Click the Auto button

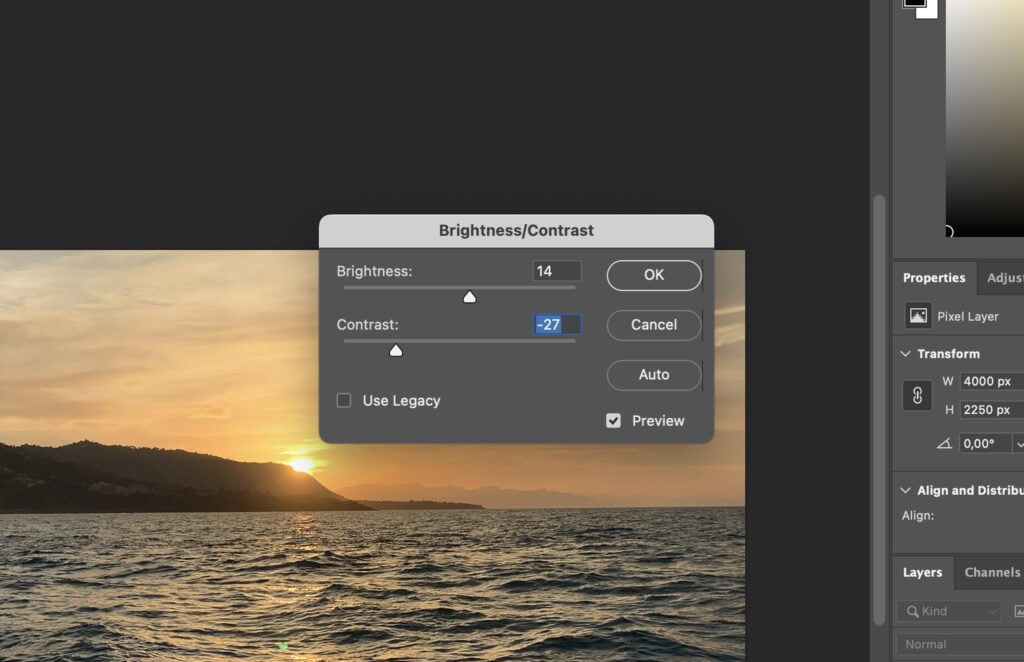653,375
